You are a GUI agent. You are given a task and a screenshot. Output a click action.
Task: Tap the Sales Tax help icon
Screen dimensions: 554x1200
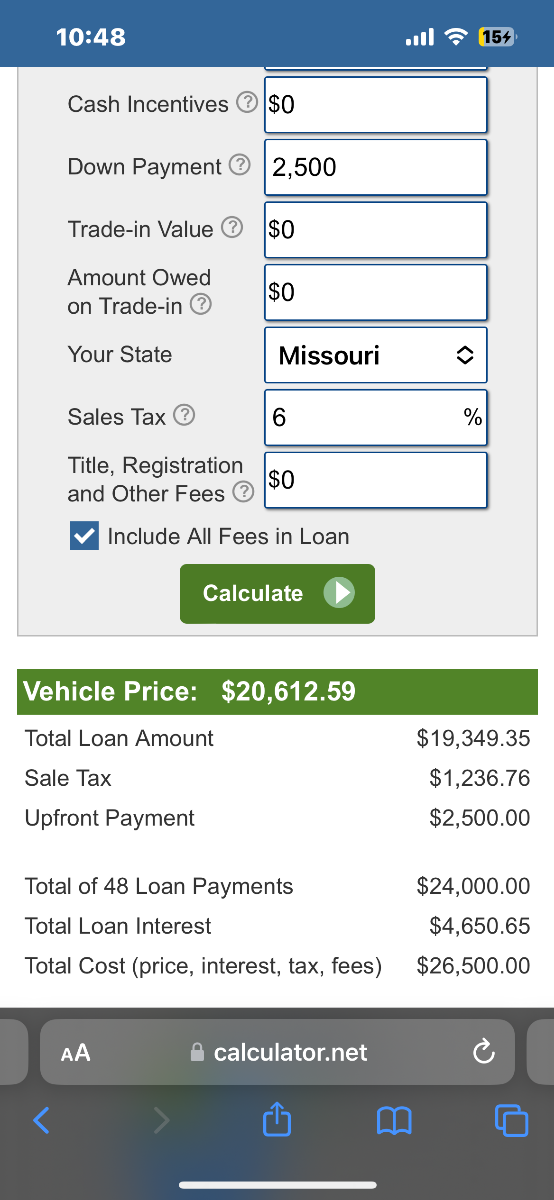[183, 417]
